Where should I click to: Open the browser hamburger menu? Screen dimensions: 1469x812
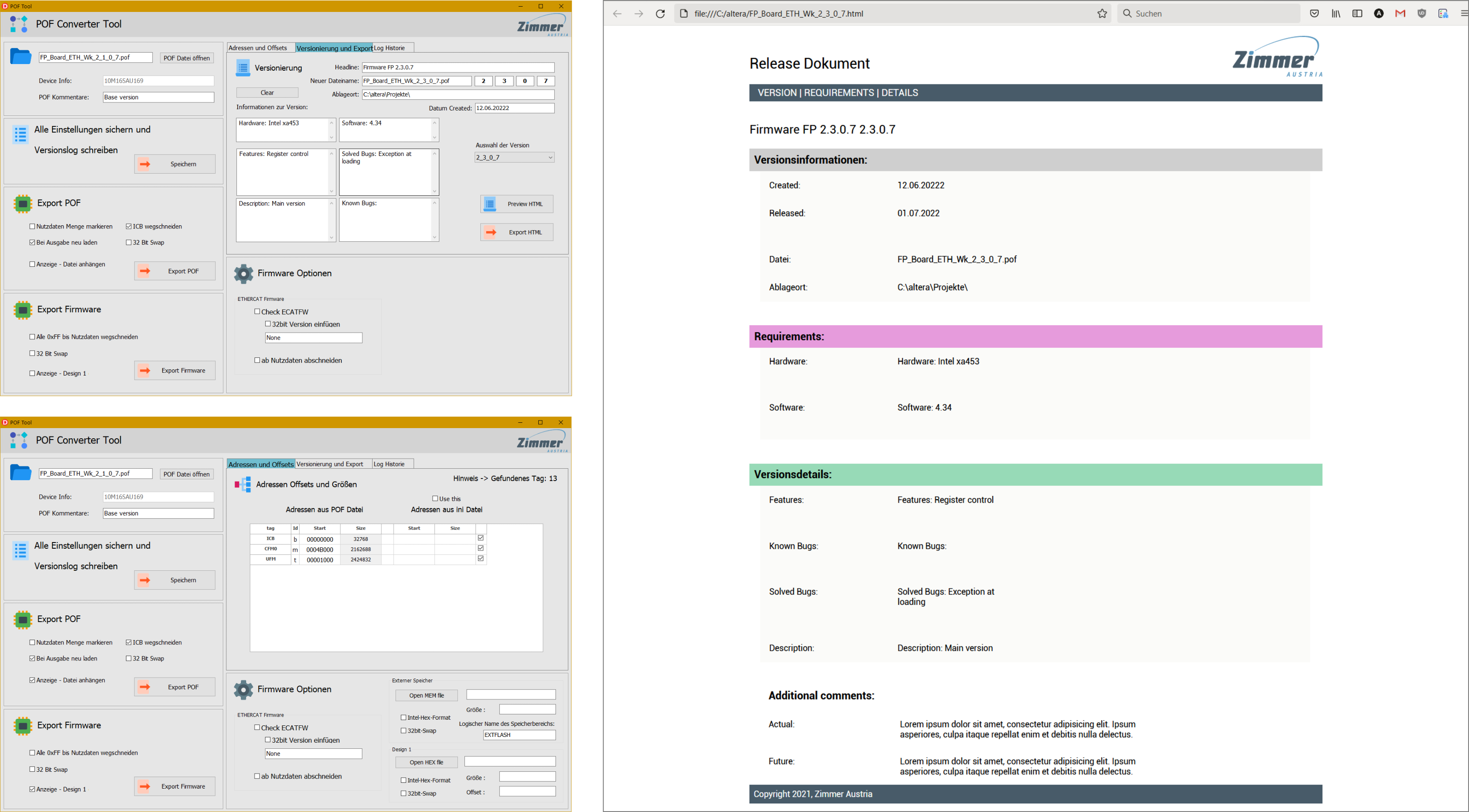pos(1464,14)
